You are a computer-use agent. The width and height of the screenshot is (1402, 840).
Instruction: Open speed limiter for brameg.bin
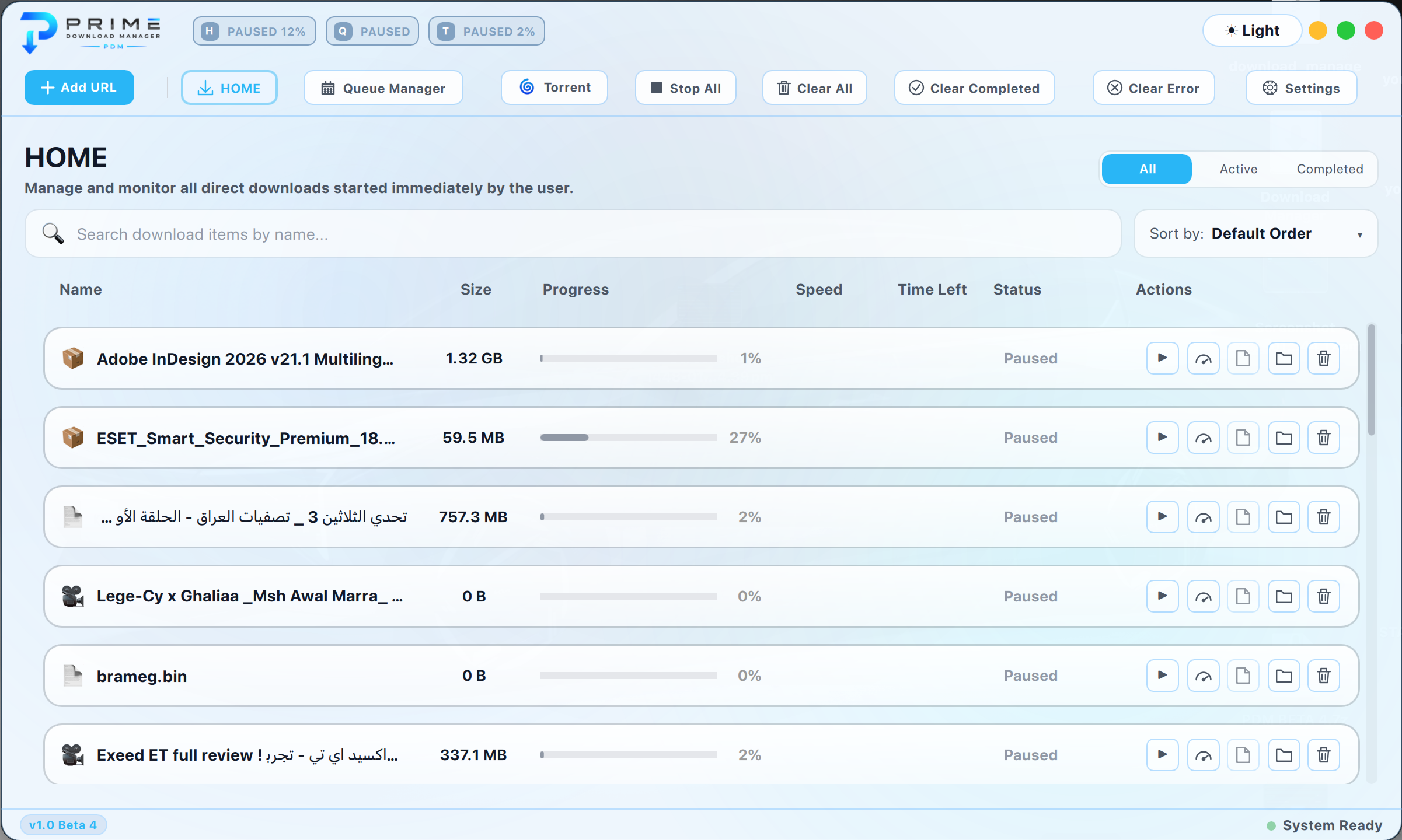coord(1203,675)
